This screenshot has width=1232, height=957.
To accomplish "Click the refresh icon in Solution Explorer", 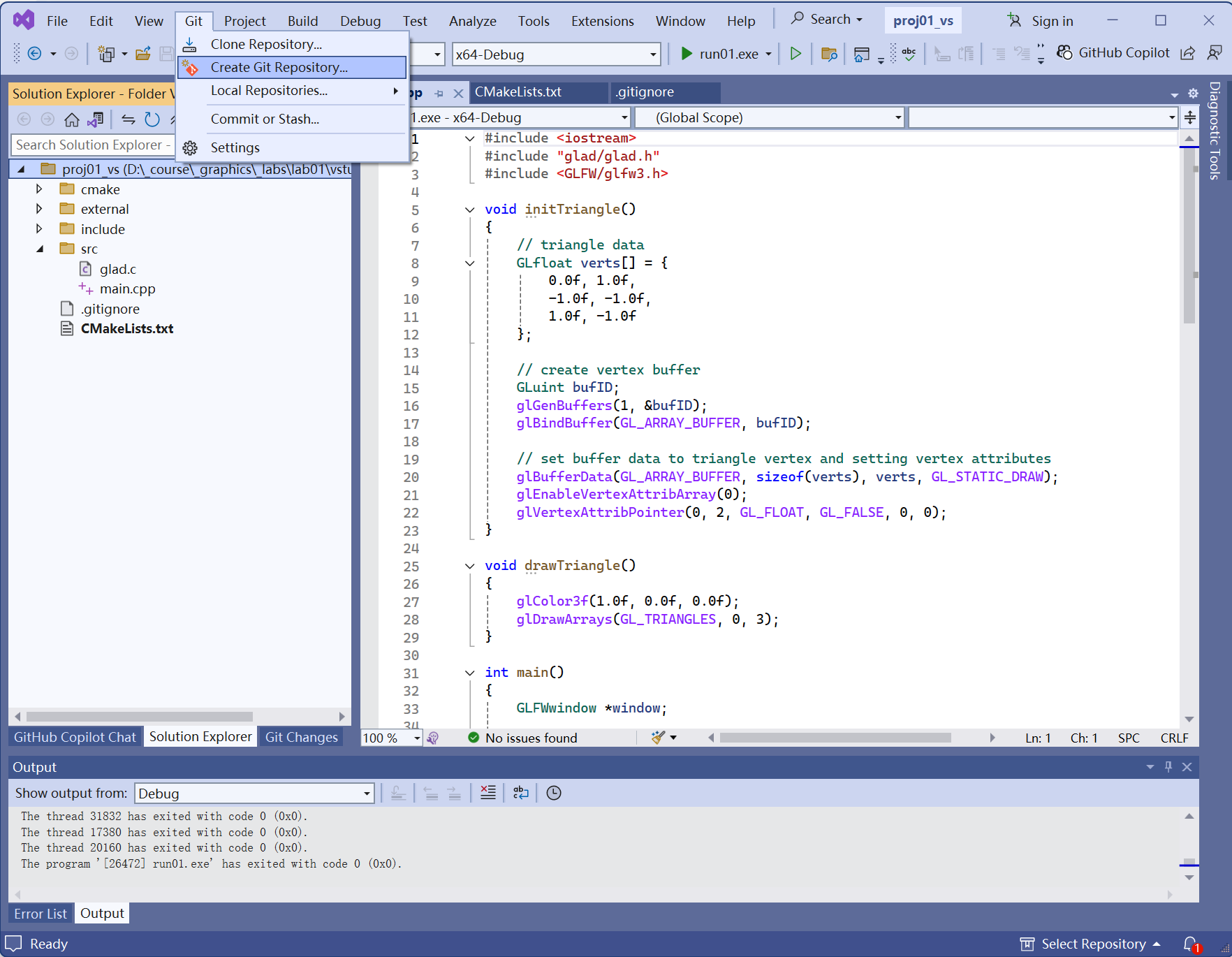I will [152, 119].
